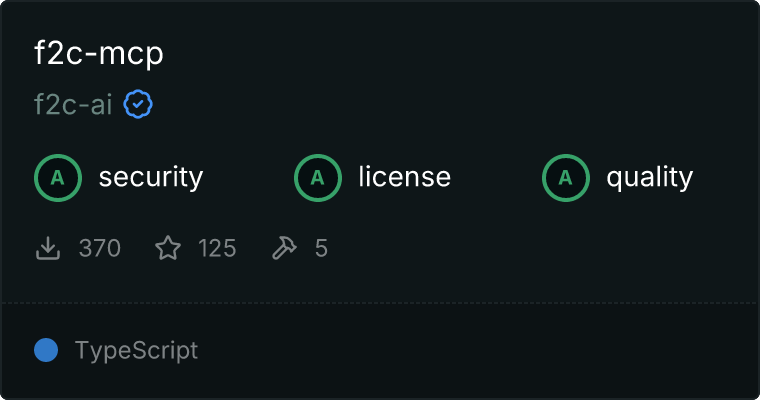Select the quality label

(650, 178)
